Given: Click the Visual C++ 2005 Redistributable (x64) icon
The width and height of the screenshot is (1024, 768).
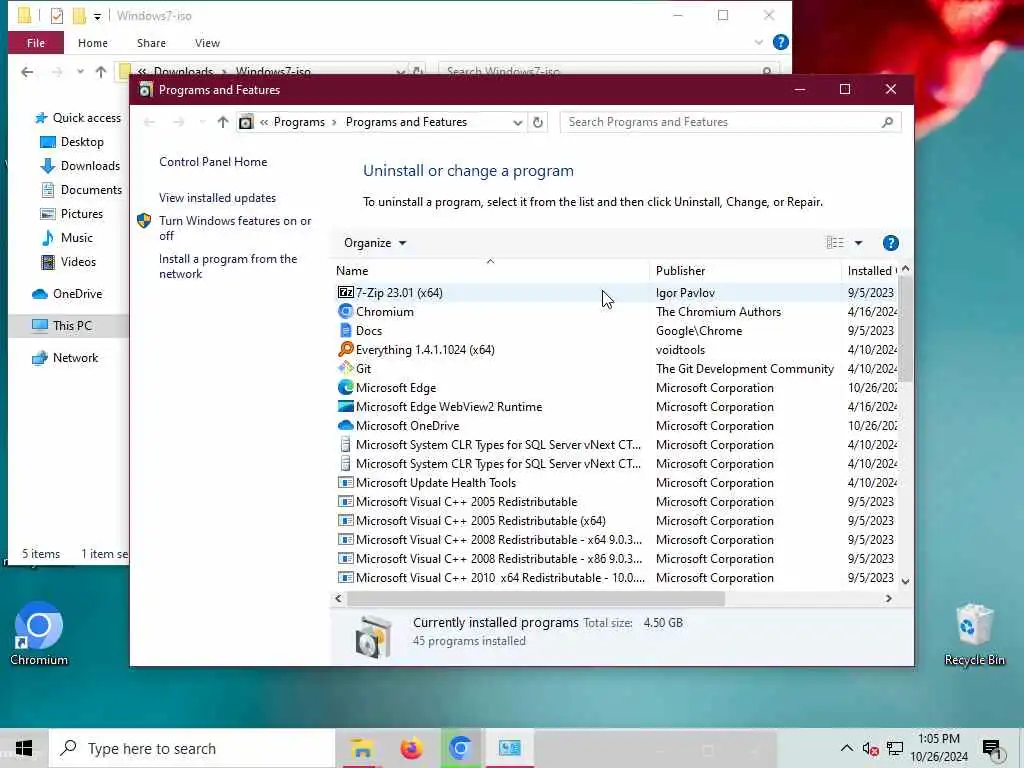Looking at the screenshot, I should click(x=345, y=520).
